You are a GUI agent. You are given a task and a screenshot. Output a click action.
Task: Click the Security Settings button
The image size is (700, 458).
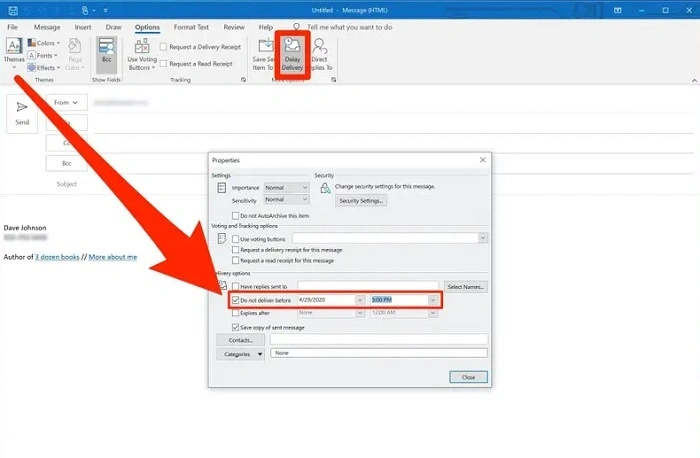[361, 201]
